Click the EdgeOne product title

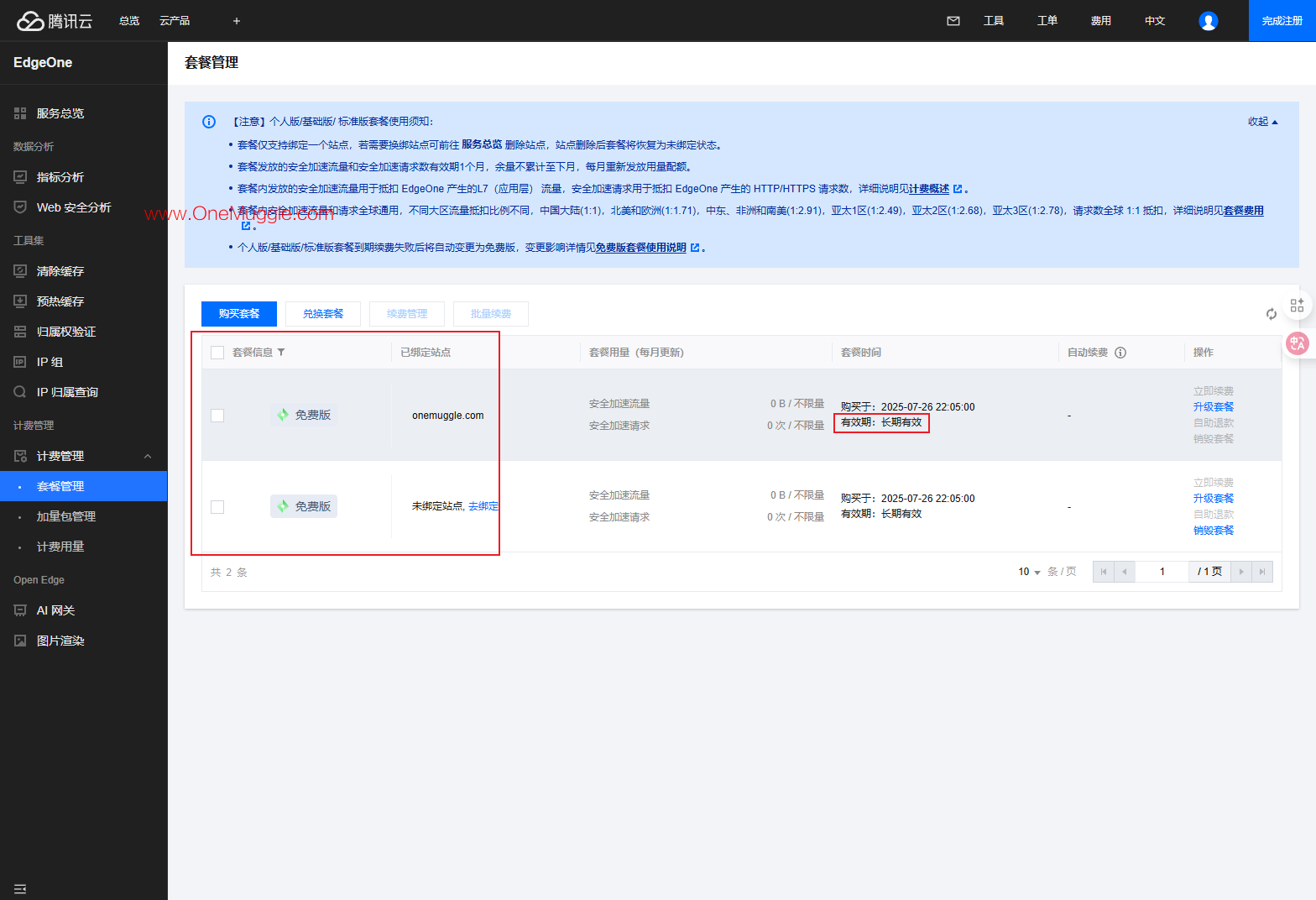coord(43,63)
